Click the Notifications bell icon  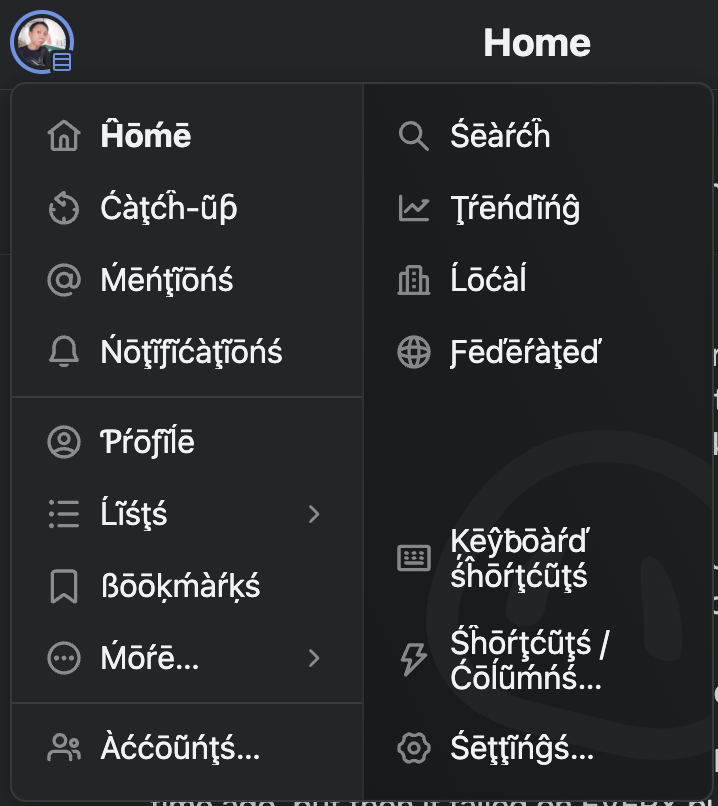(x=64, y=352)
